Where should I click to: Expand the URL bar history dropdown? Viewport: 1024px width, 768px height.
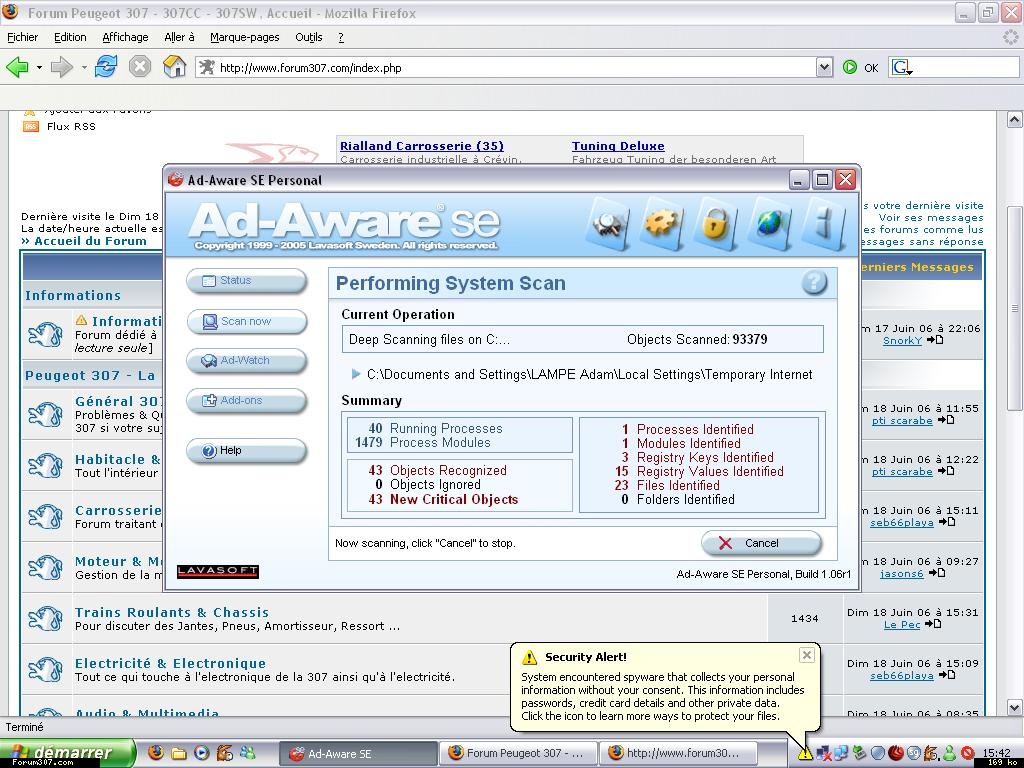[824, 67]
